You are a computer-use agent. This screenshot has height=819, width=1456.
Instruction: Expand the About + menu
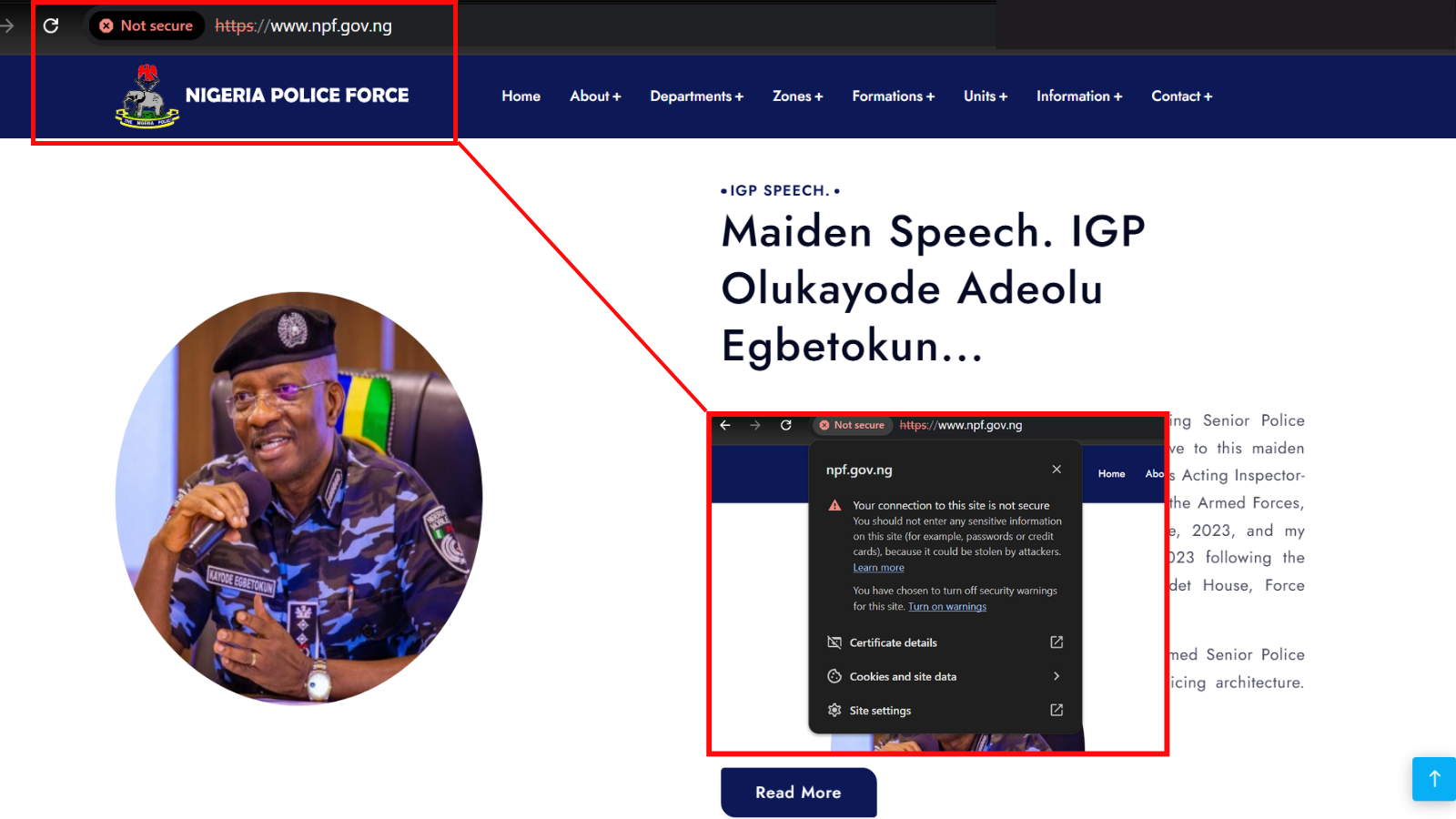click(x=595, y=96)
